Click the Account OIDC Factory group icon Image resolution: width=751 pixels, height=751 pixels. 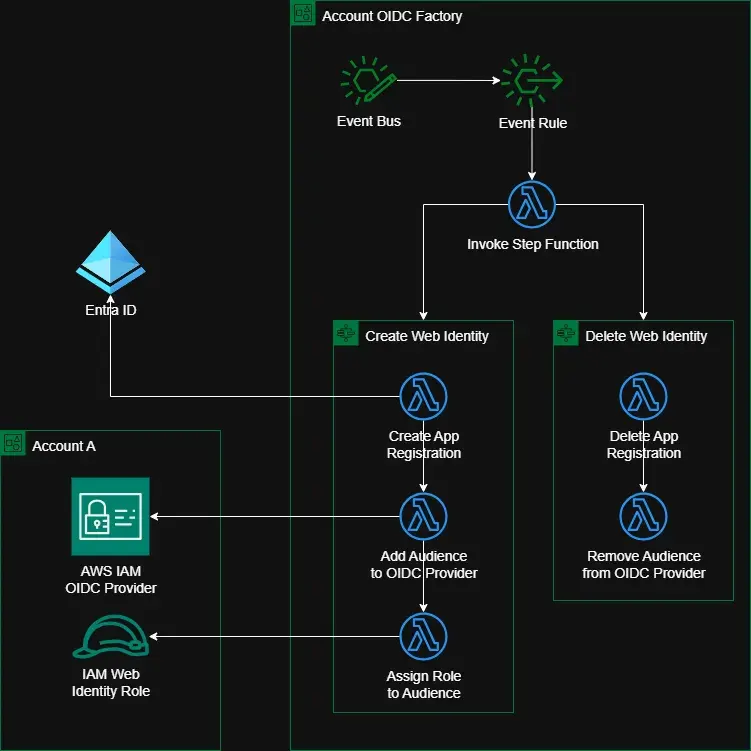click(303, 13)
